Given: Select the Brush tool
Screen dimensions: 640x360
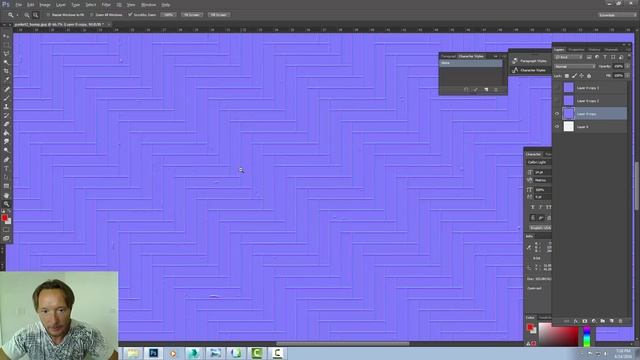Looking at the screenshot, I should click(x=6, y=98).
